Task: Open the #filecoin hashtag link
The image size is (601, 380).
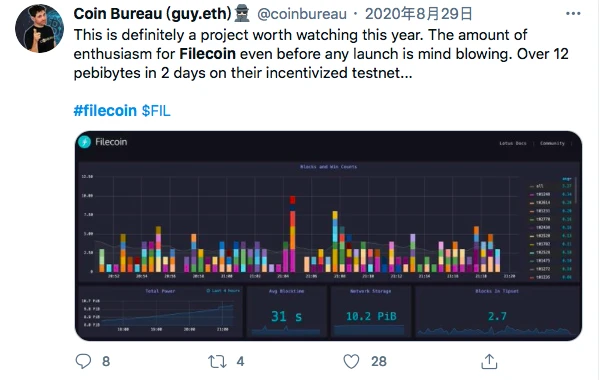Action: (105, 110)
